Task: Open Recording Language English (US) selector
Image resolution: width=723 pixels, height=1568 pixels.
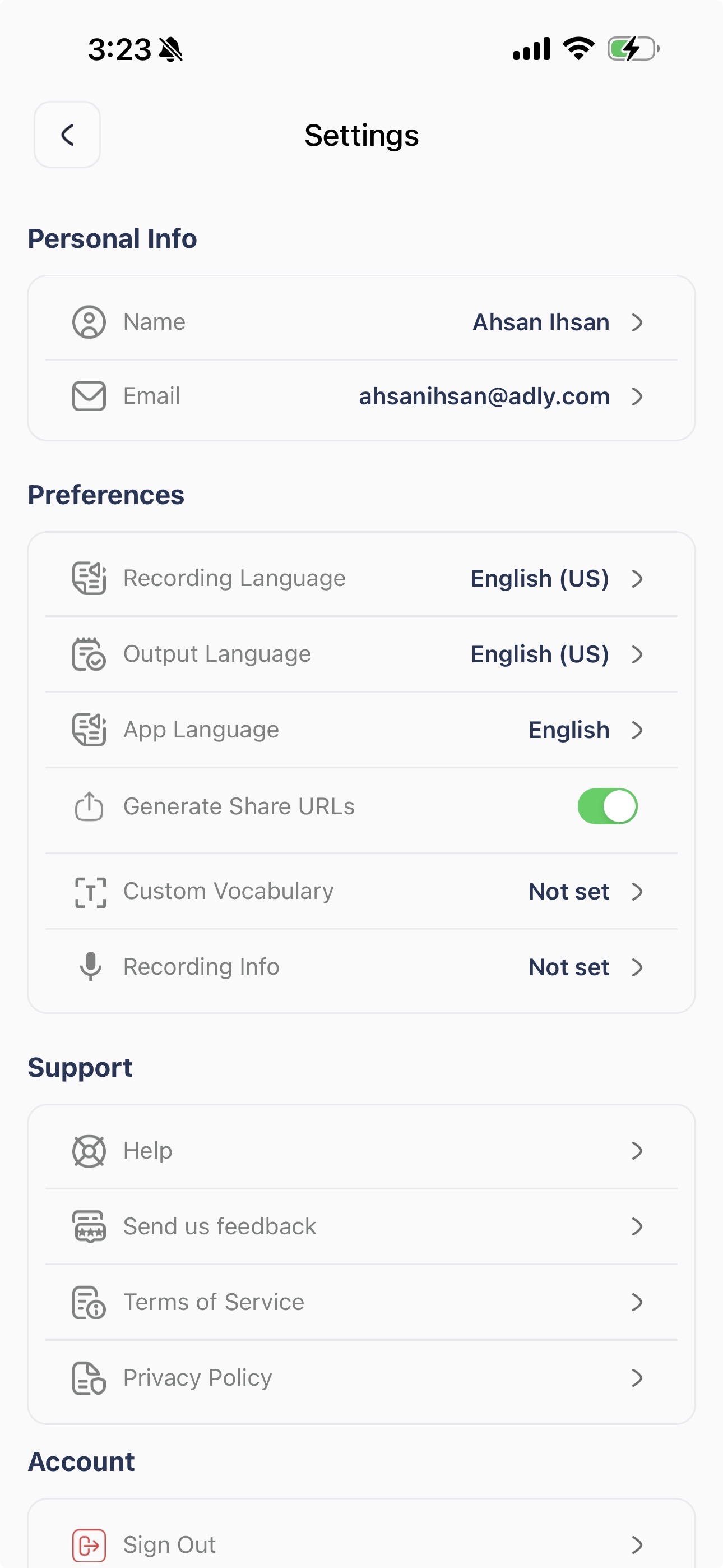Action: point(539,578)
